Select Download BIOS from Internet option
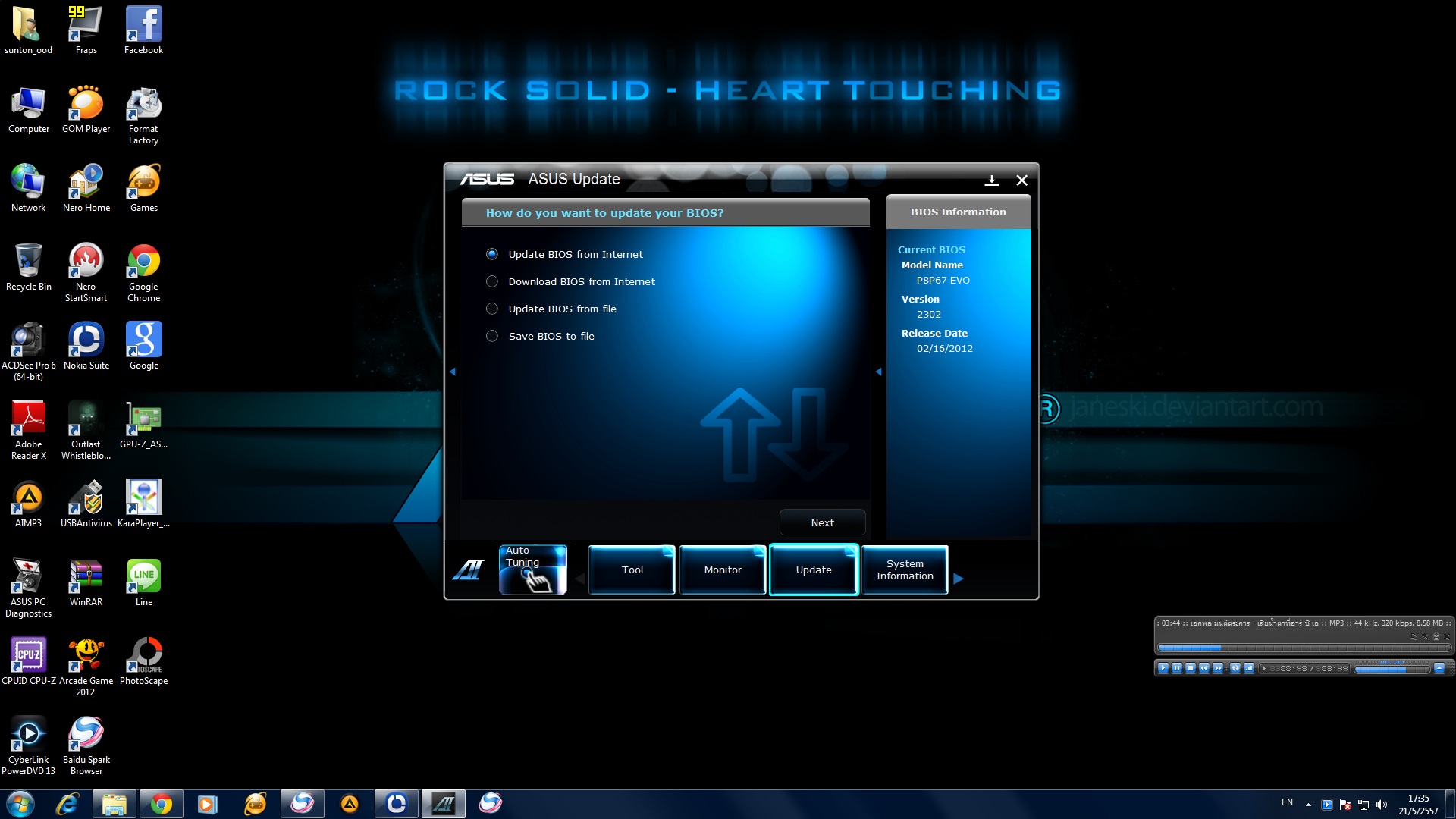The width and height of the screenshot is (1456, 819). (492, 281)
